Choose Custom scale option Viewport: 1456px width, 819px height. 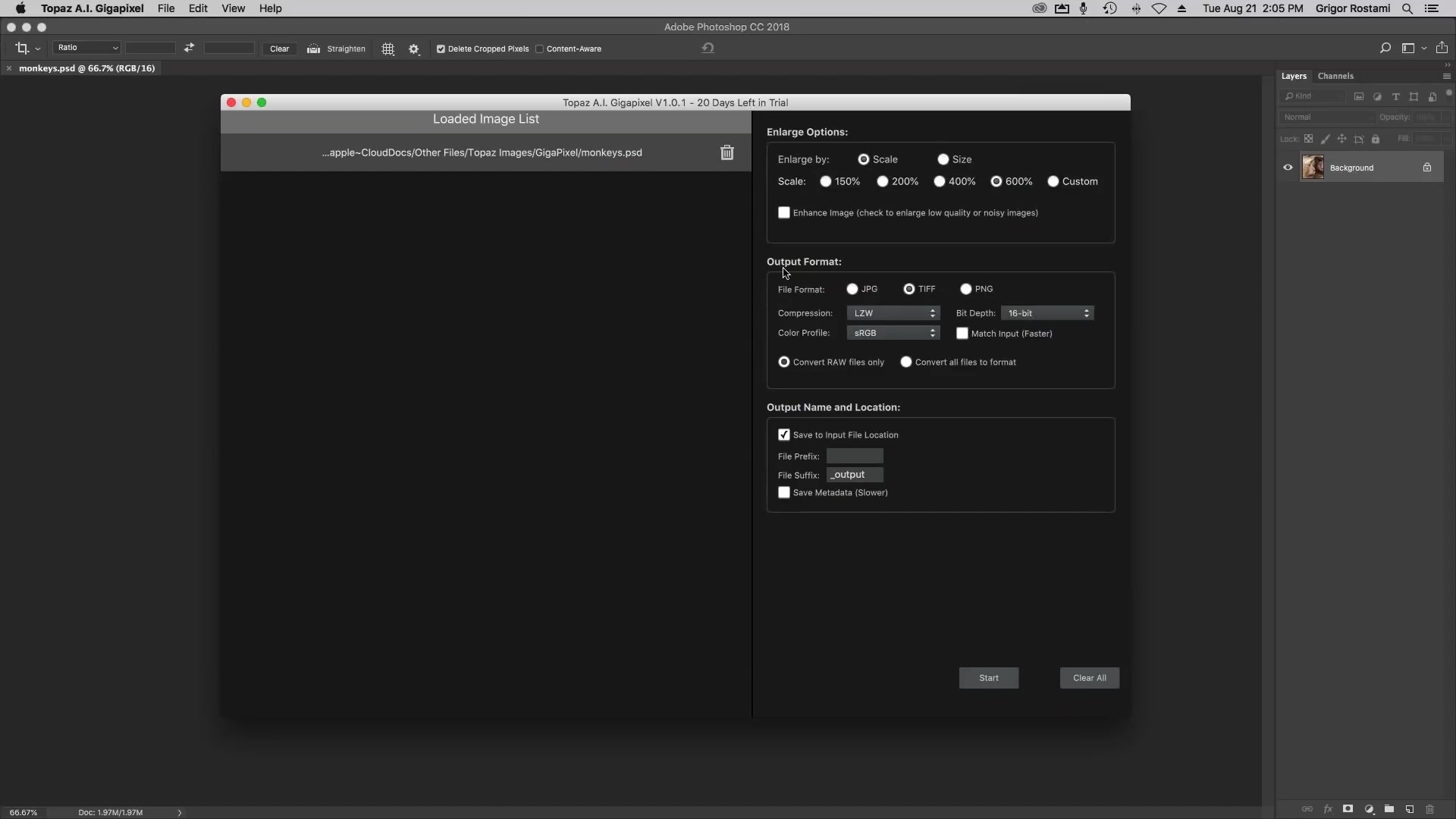click(1053, 181)
